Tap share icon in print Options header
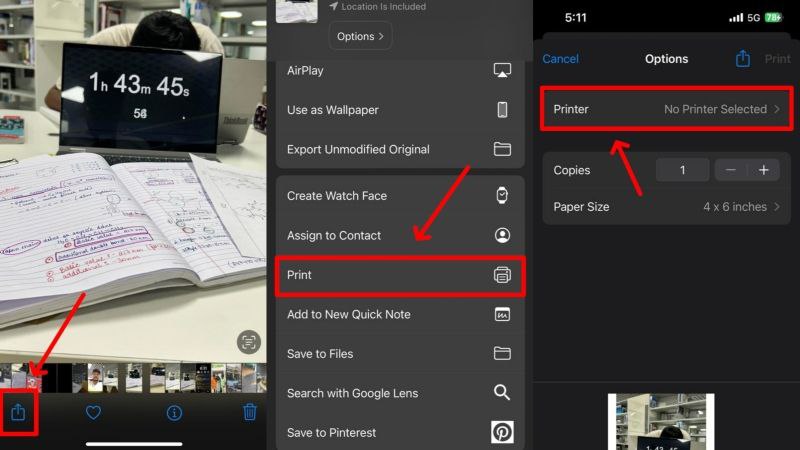Viewport: 800px width, 450px height. [x=743, y=59]
